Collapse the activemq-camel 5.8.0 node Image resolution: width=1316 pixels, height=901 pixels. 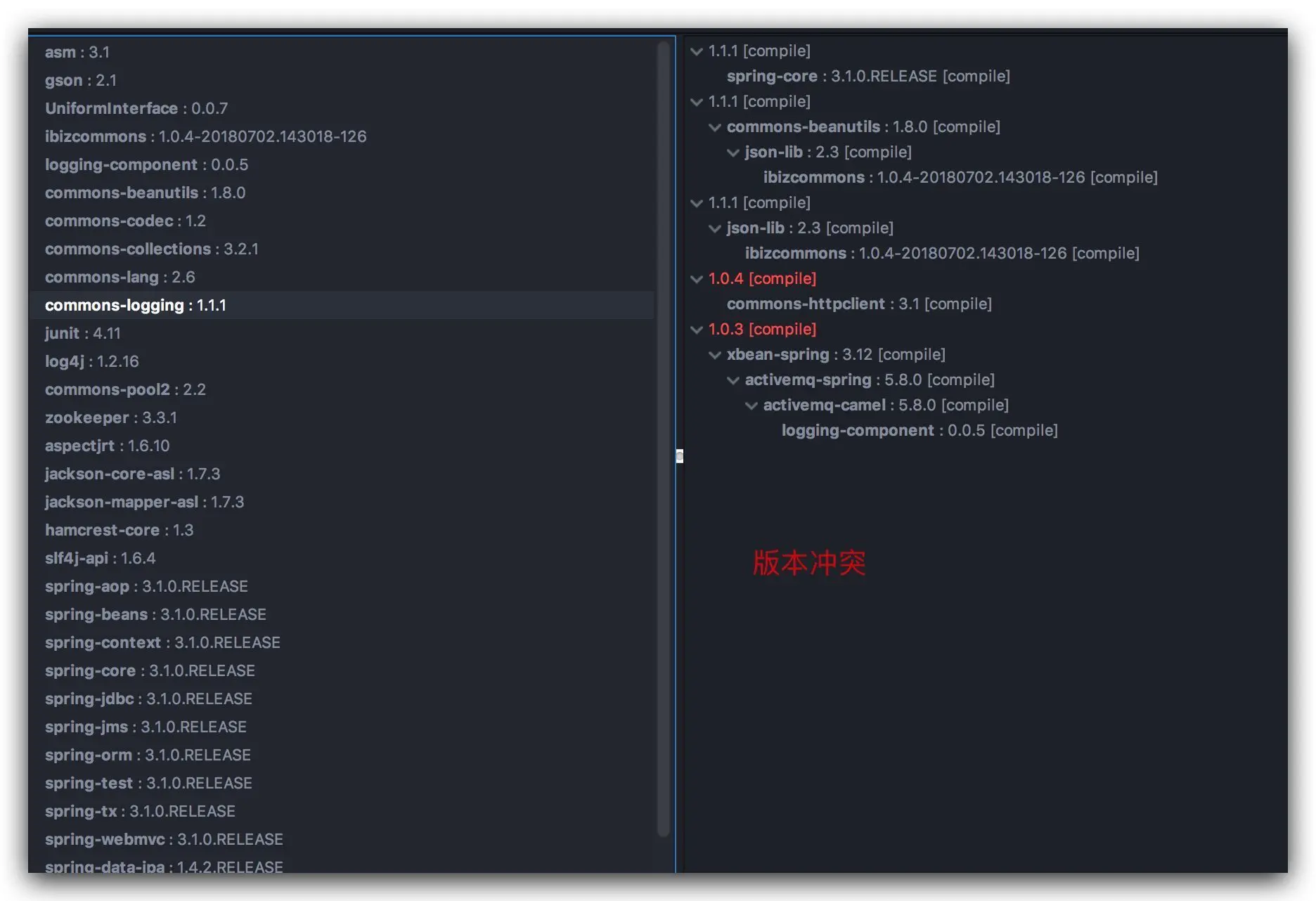click(x=751, y=405)
